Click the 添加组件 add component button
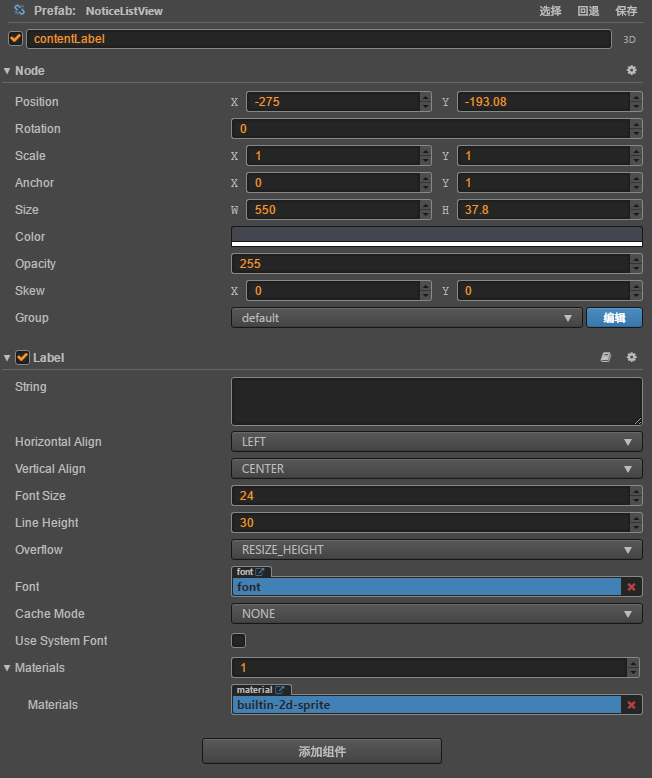652x778 pixels. pyautogui.click(x=322, y=751)
